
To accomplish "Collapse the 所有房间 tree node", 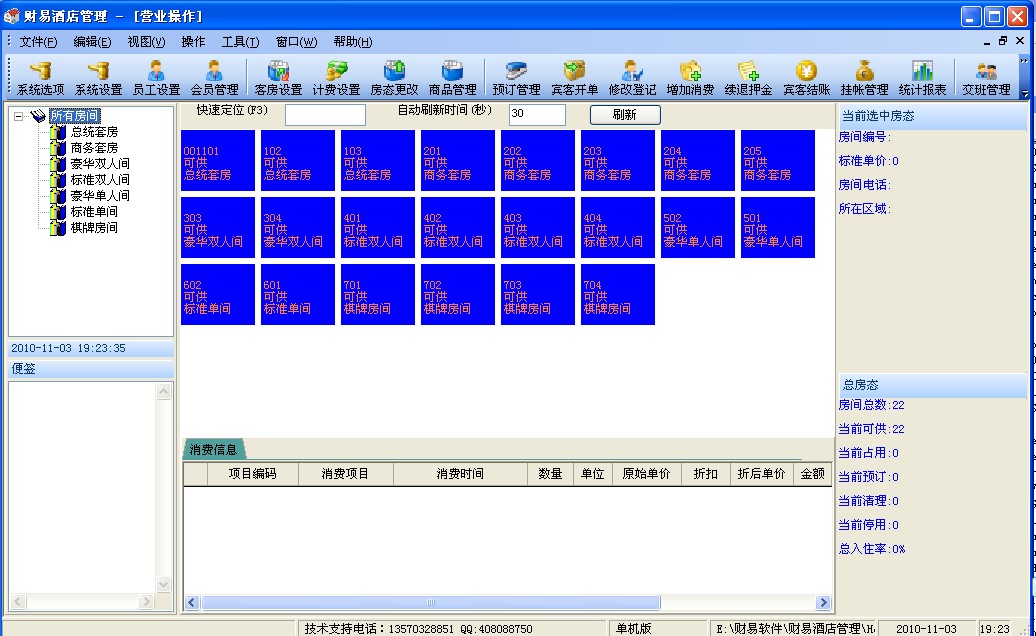I will pyautogui.click(x=18, y=116).
